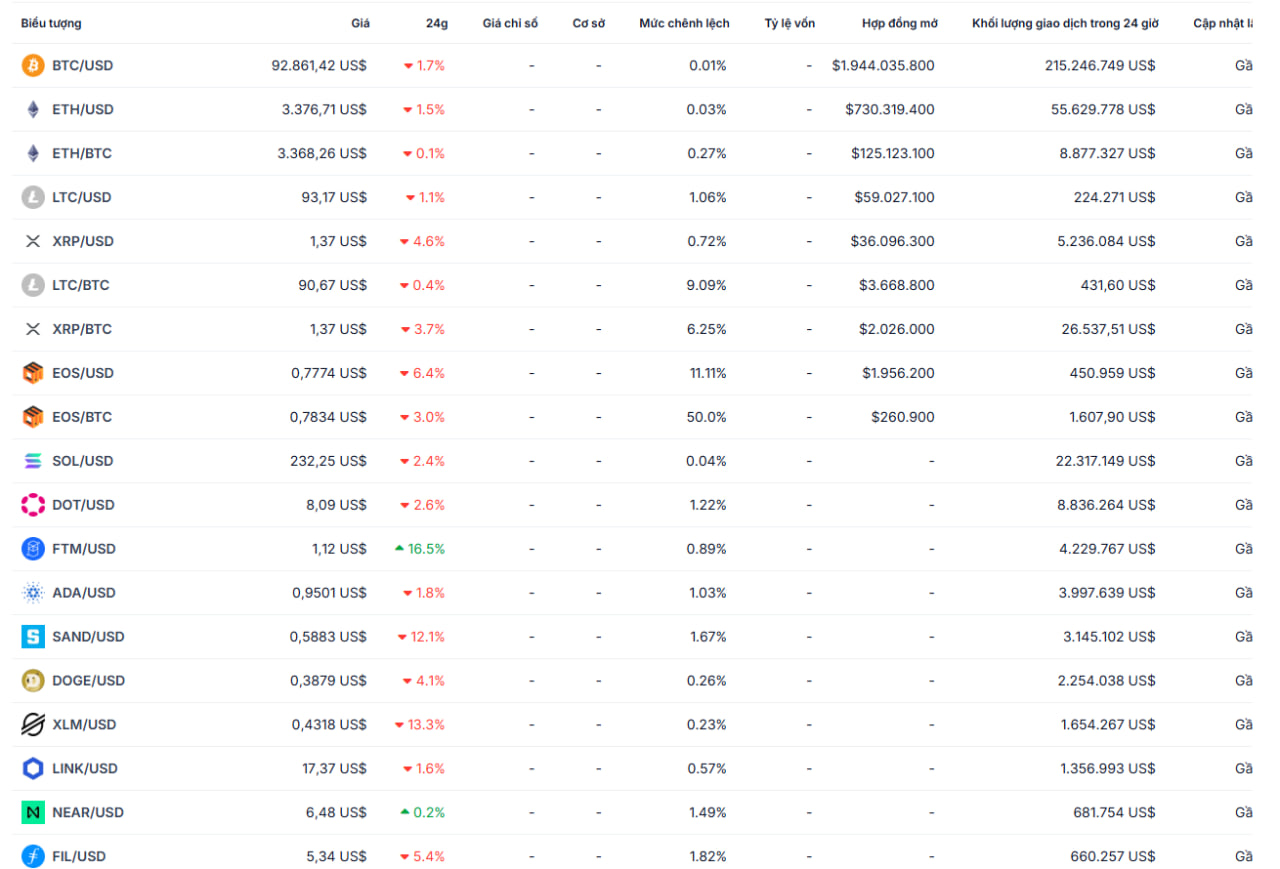The height and width of the screenshot is (869, 1280).
Task: Click the Fantom icon beside FTM/USD
Action: [33, 549]
